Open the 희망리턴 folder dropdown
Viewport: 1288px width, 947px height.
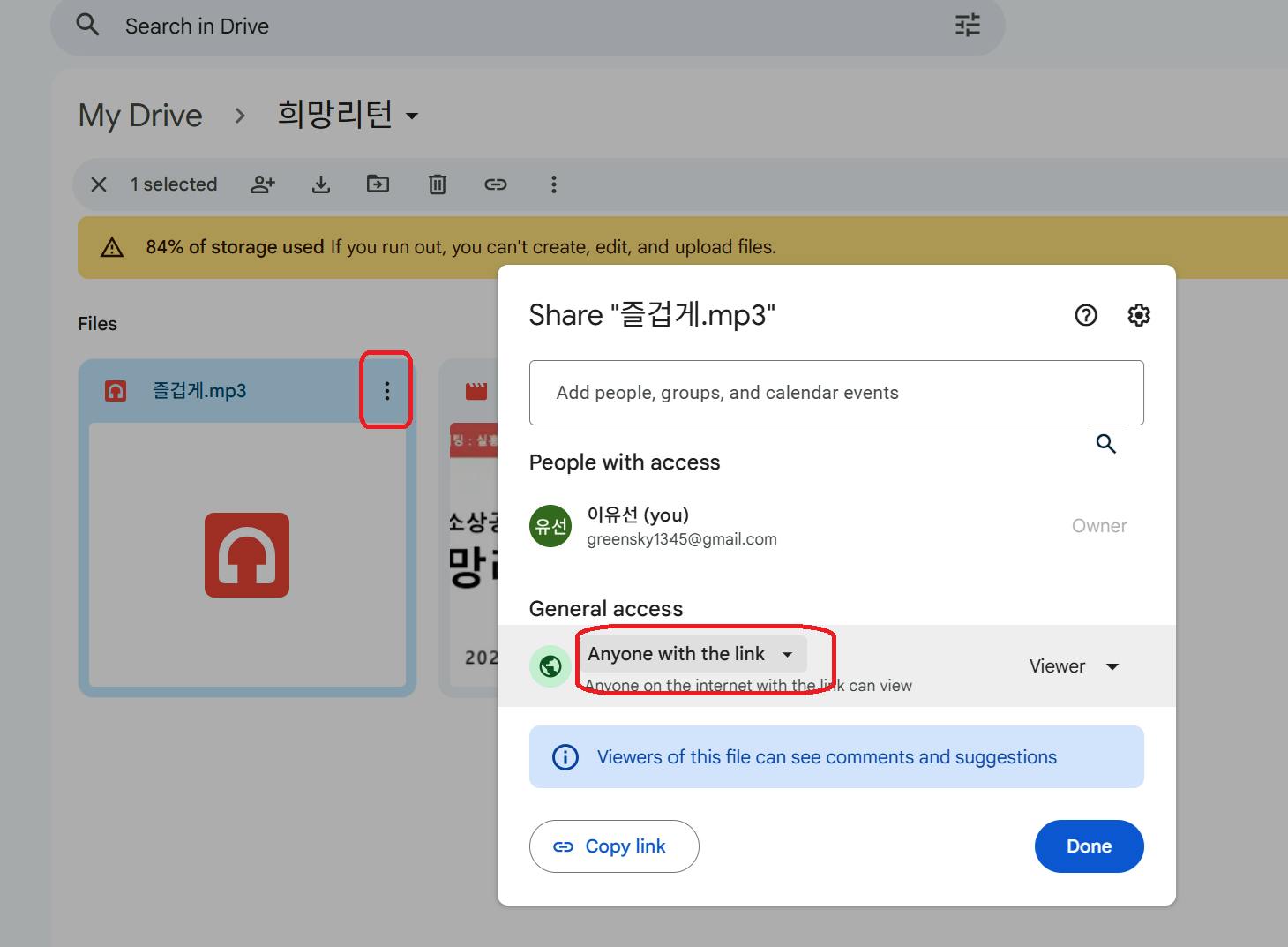[x=348, y=115]
